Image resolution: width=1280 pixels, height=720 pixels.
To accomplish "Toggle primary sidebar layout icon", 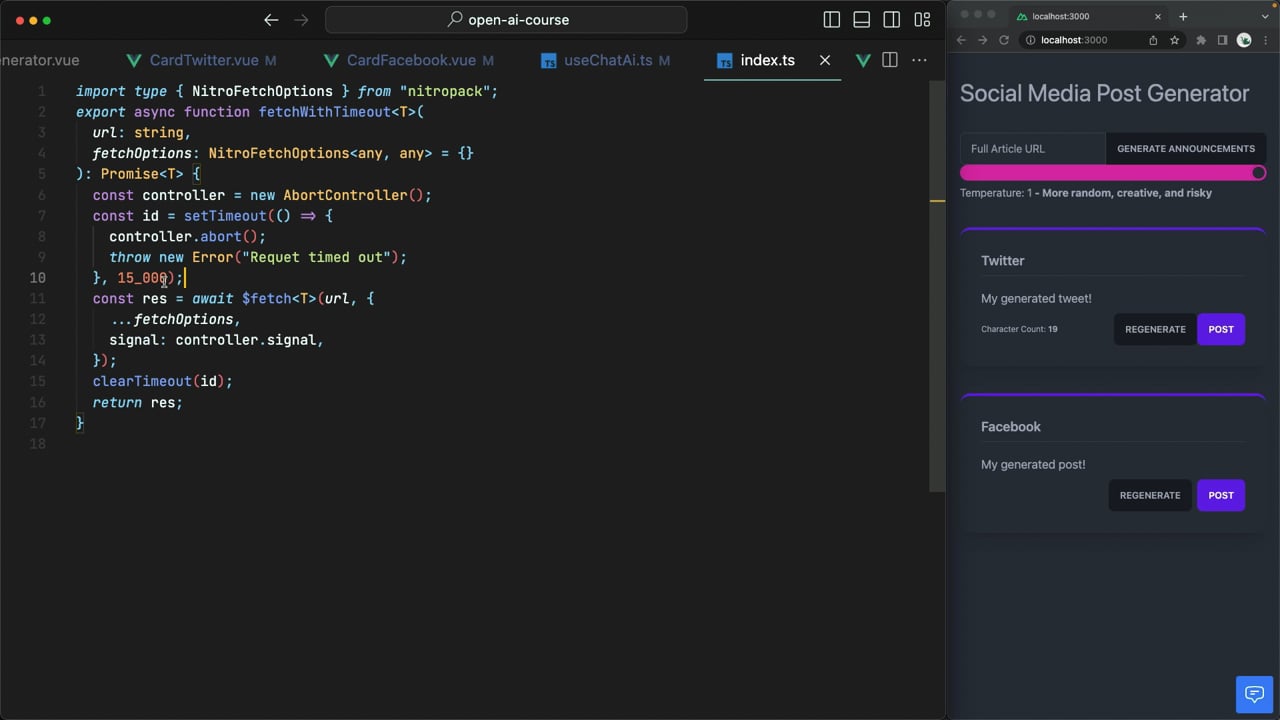I will (x=831, y=20).
